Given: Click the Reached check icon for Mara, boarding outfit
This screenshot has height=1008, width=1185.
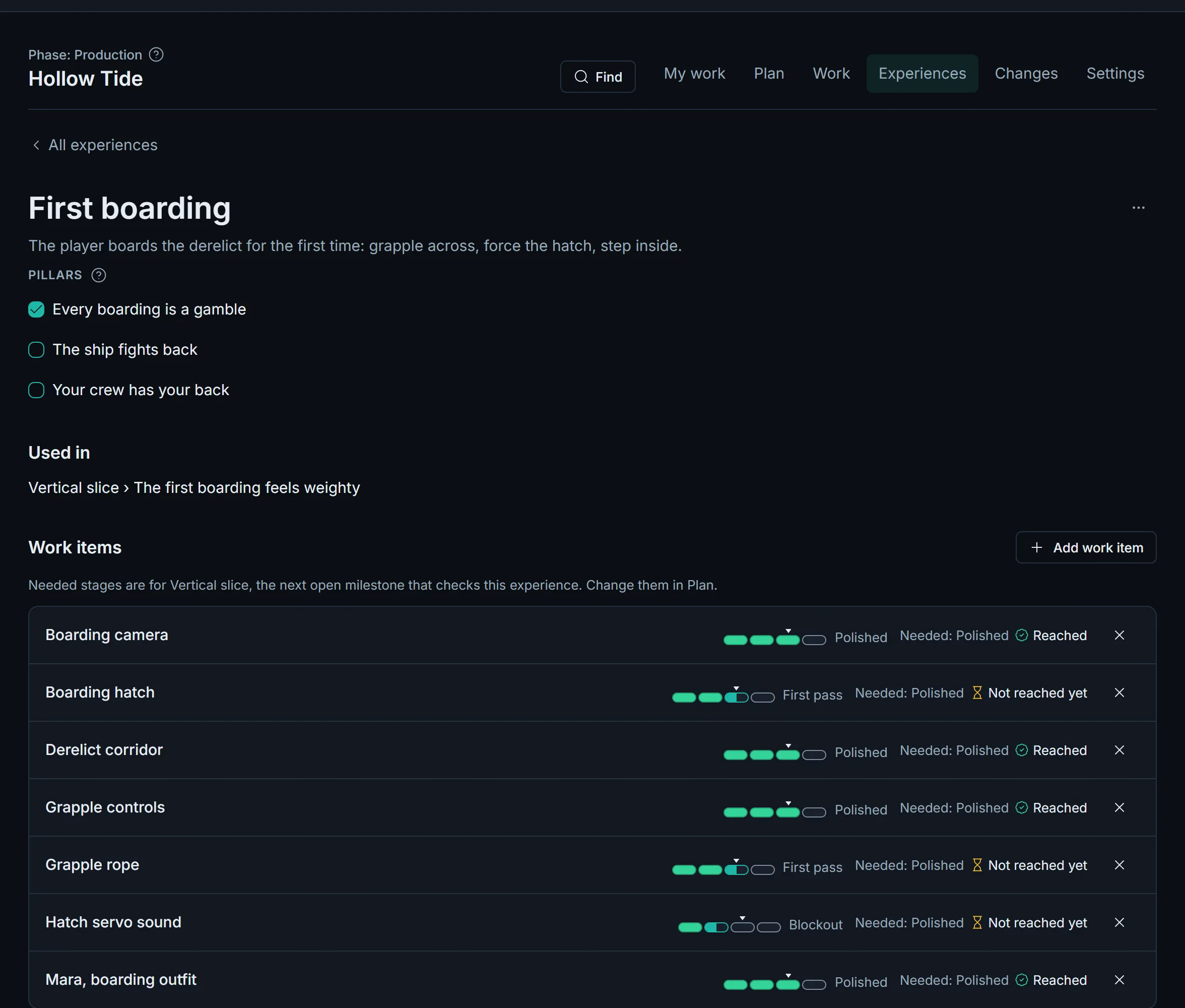Looking at the screenshot, I should [1022, 980].
